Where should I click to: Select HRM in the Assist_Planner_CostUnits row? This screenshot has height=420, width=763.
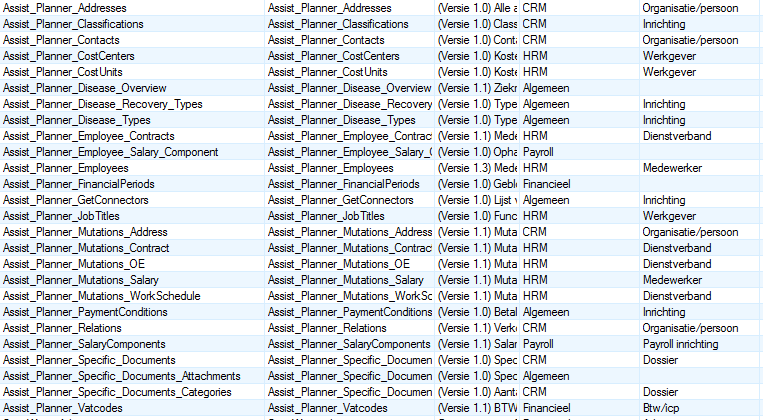pos(535,73)
